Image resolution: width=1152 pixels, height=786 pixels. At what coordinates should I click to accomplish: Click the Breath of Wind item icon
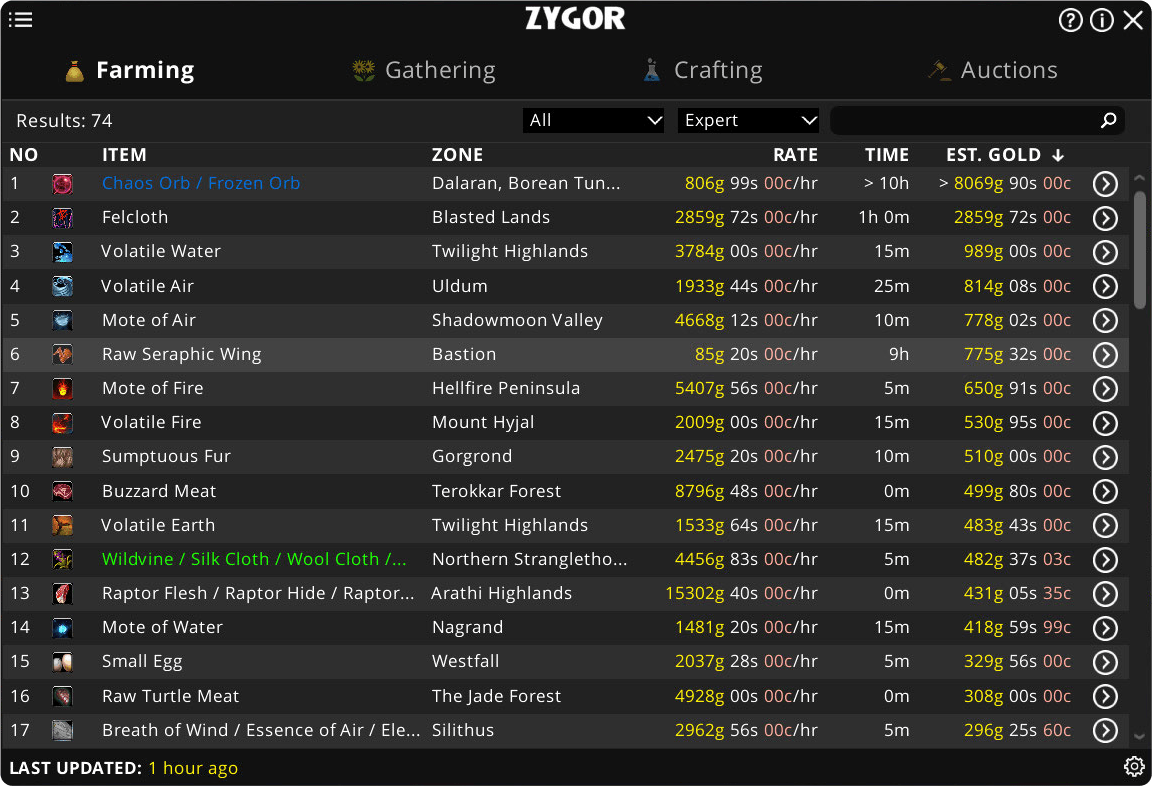pyautogui.click(x=62, y=730)
